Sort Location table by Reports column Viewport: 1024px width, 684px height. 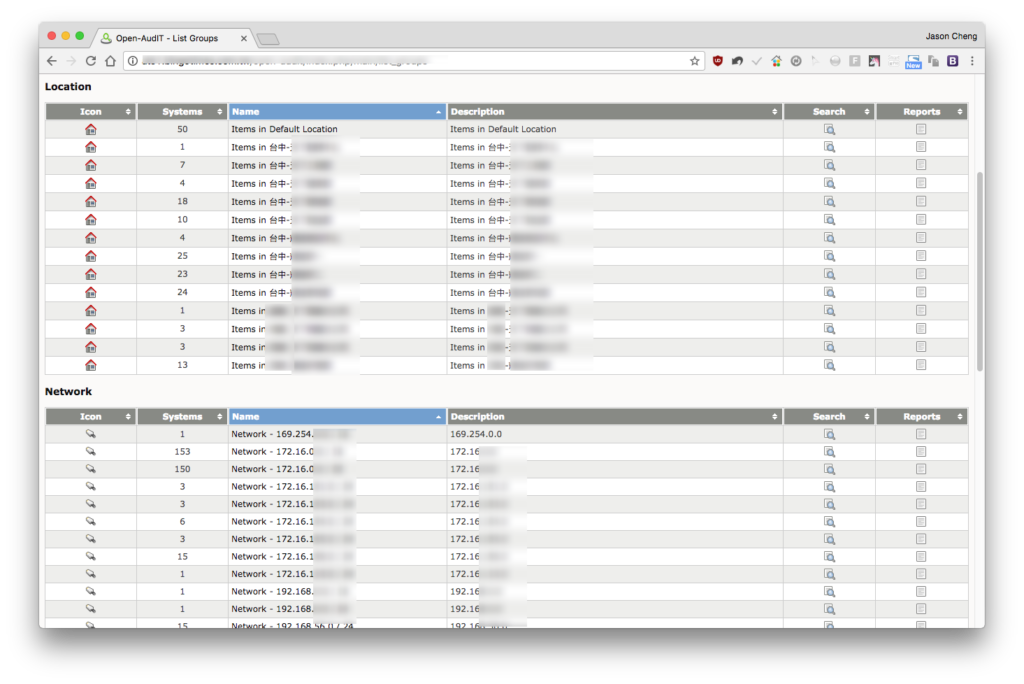[921, 112]
